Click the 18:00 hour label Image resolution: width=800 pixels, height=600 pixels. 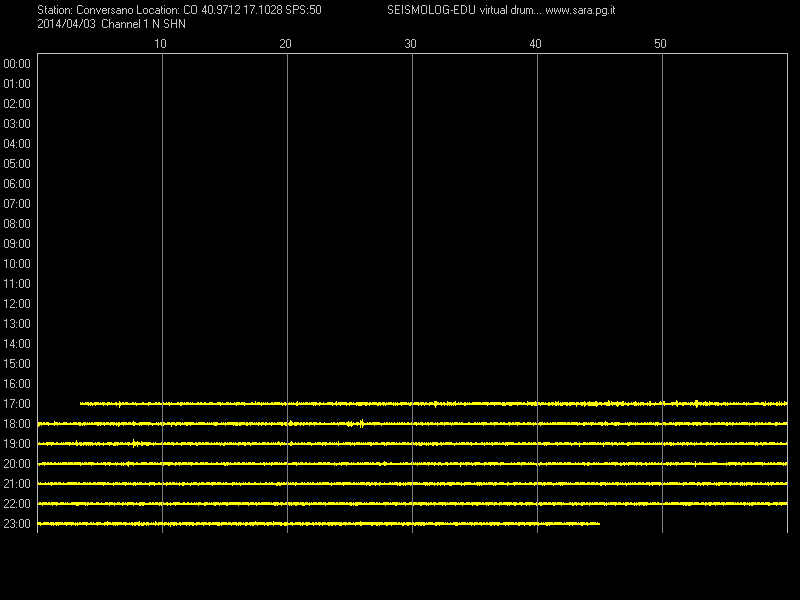coord(17,424)
